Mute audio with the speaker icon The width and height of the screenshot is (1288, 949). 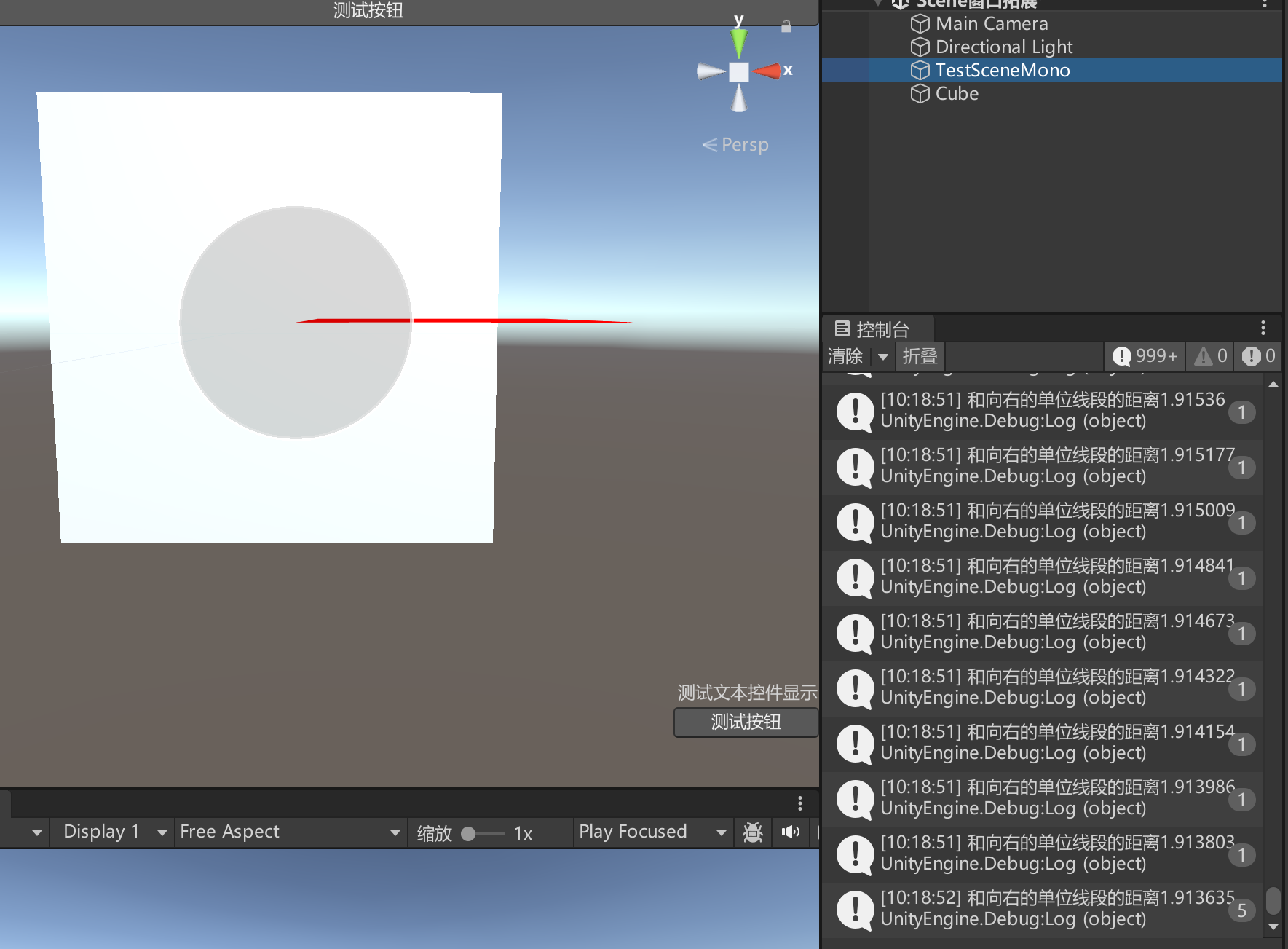790,832
